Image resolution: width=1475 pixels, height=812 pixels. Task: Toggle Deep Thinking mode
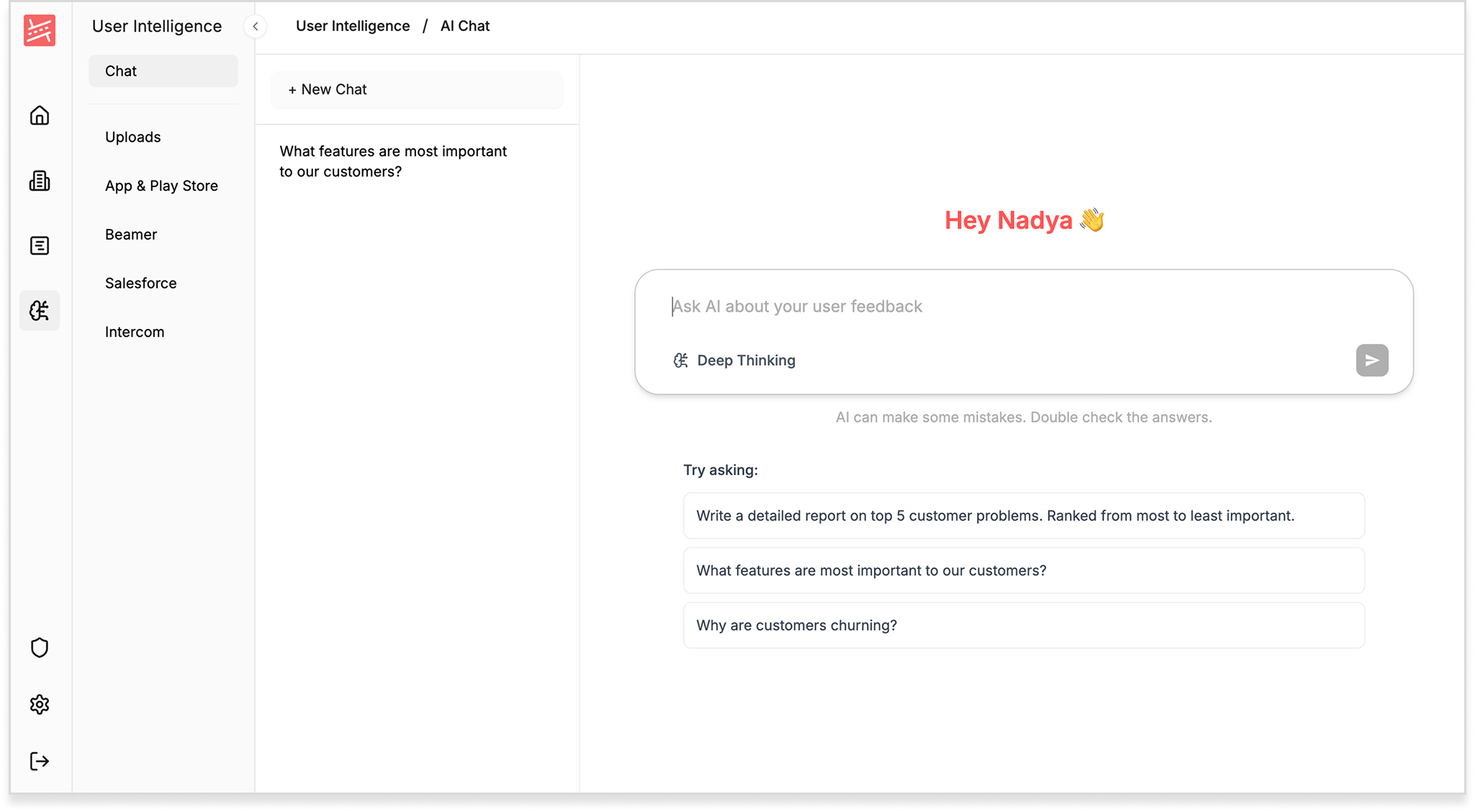click(734, 361)
